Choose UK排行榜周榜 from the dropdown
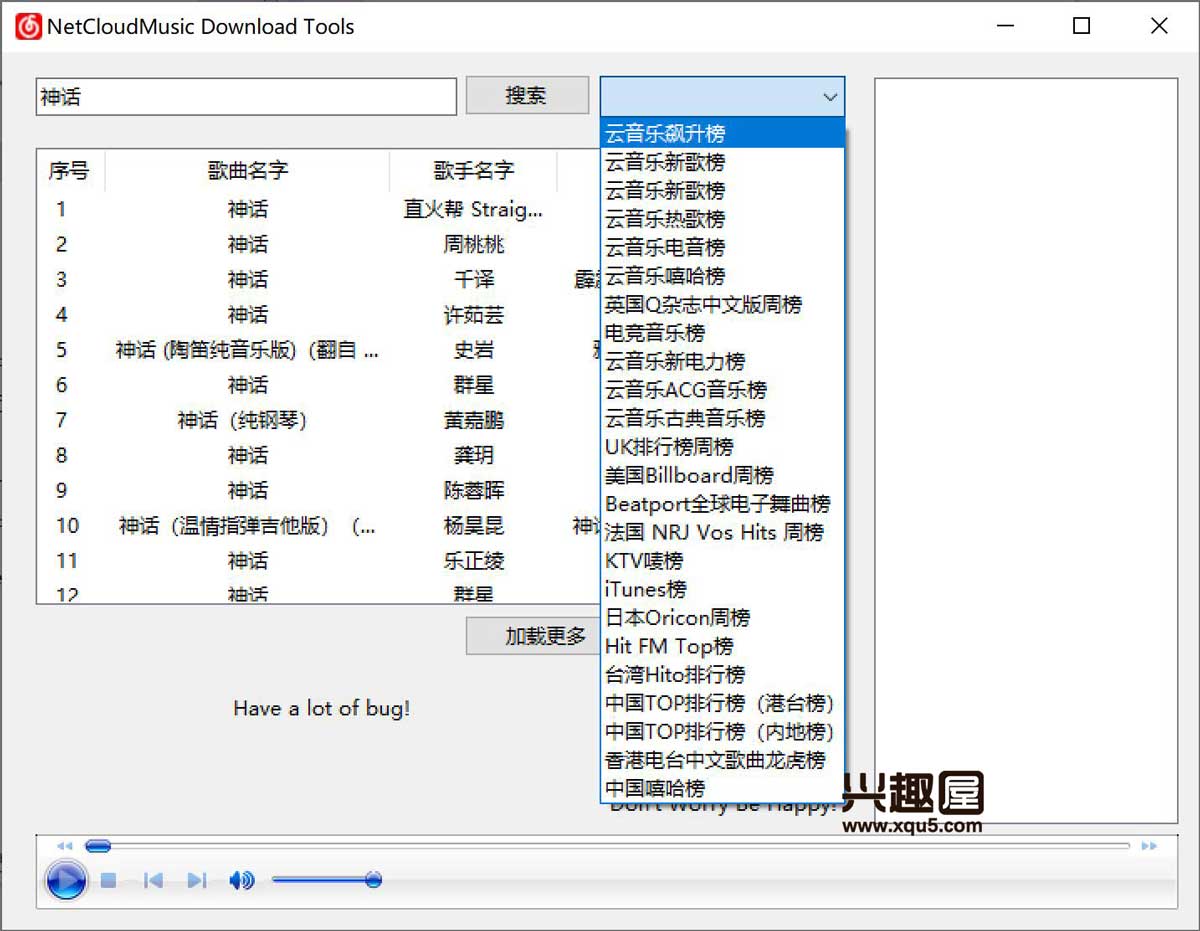 [x=723, y=447]
